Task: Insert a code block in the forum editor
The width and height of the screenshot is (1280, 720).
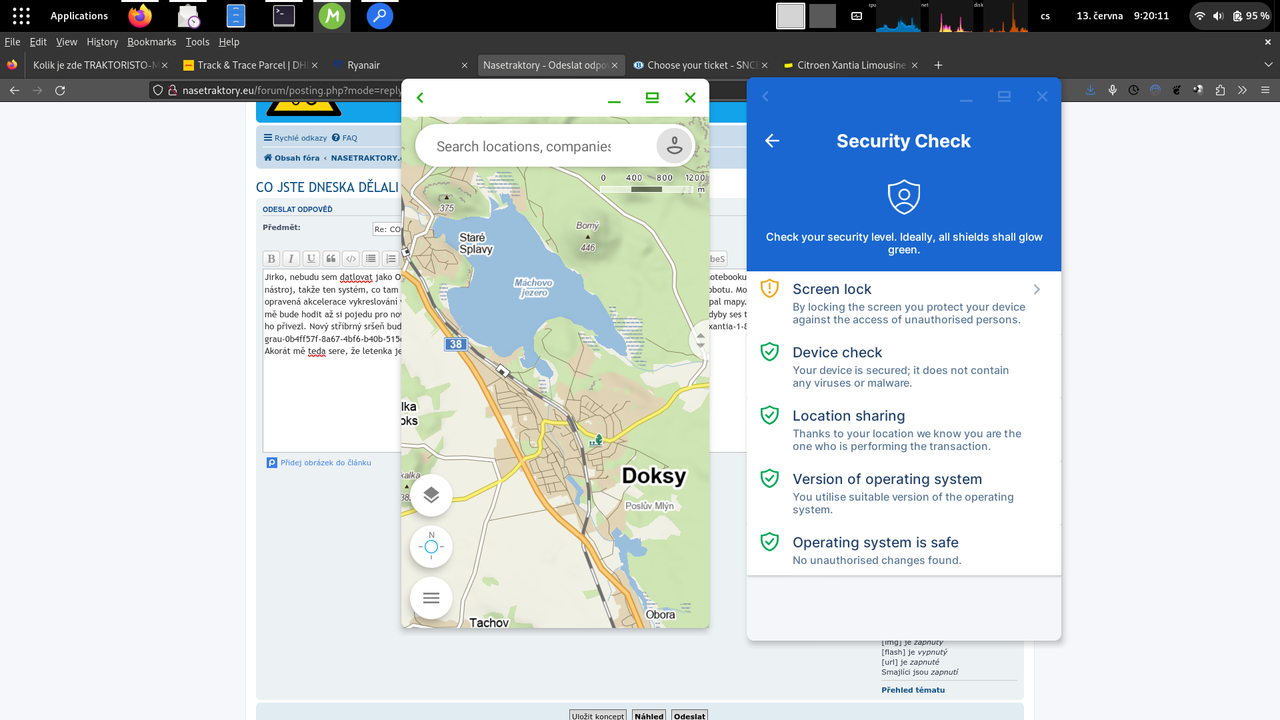Action: (350, 258)
